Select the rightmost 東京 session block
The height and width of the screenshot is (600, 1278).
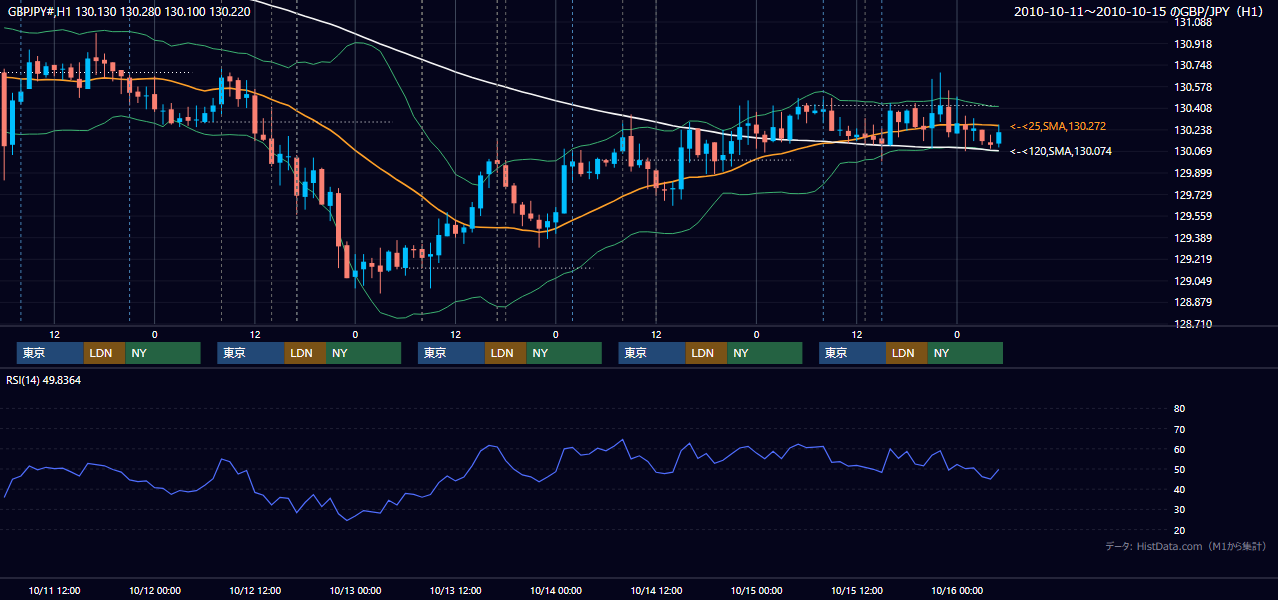(x=852, y=353)
